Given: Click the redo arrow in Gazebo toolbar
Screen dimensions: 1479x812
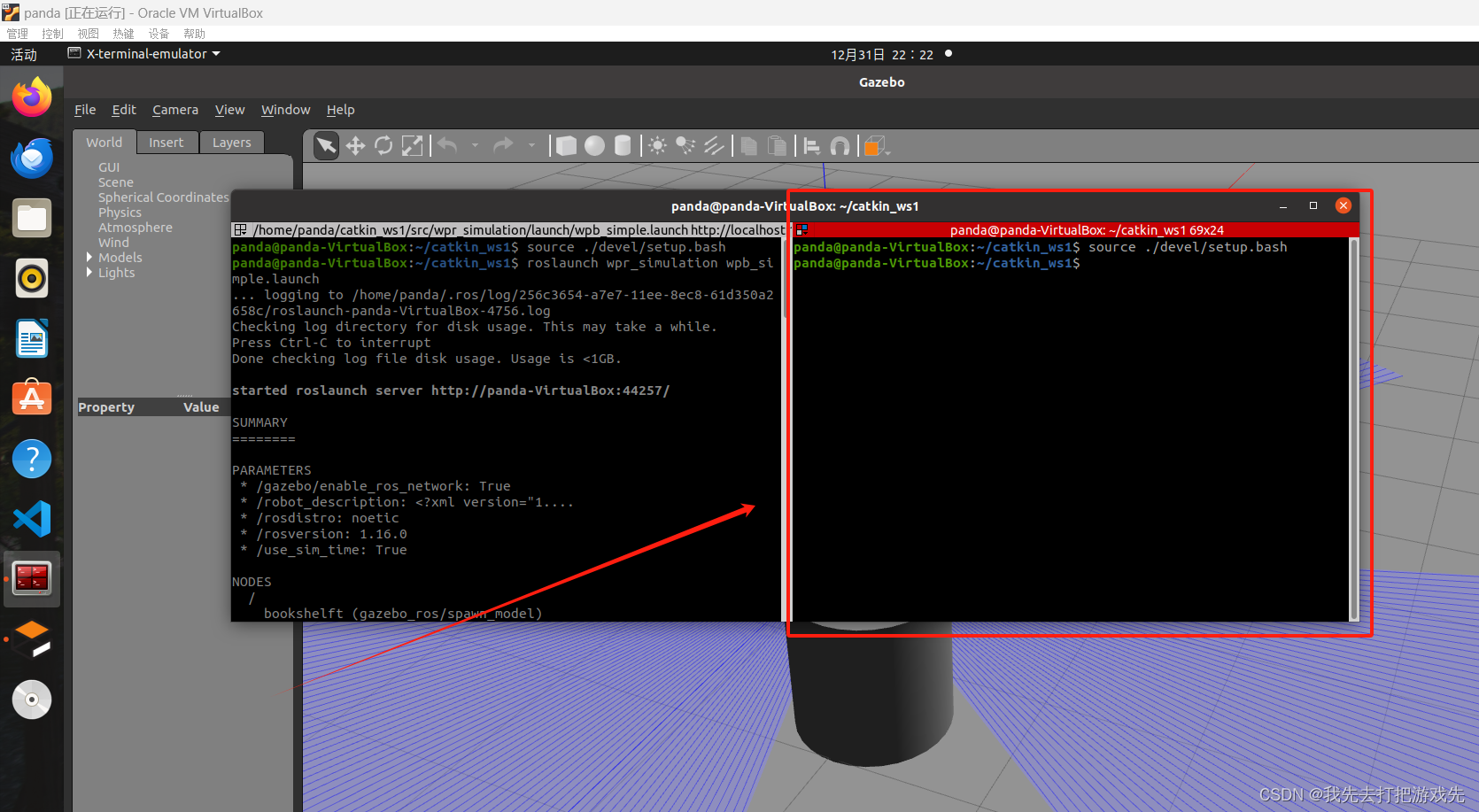Looking at the screenshot, I should [x=503, y=145].
